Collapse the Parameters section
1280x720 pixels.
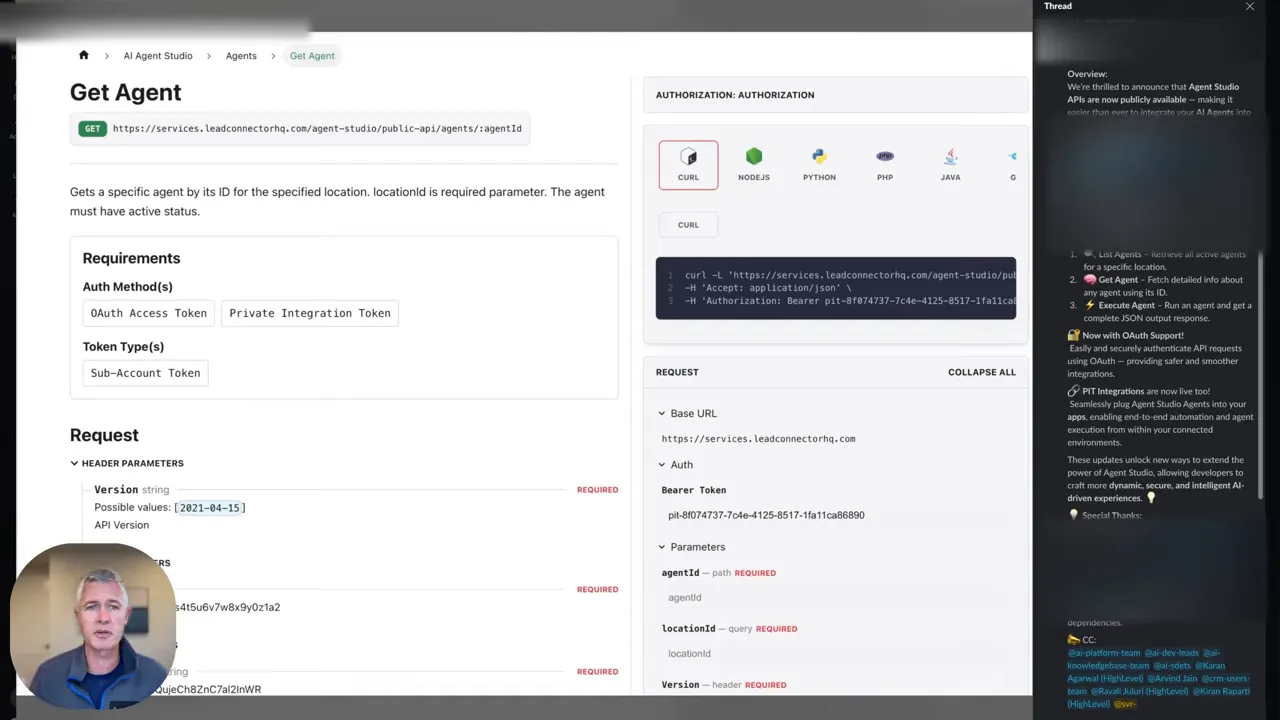click(662, 547)
